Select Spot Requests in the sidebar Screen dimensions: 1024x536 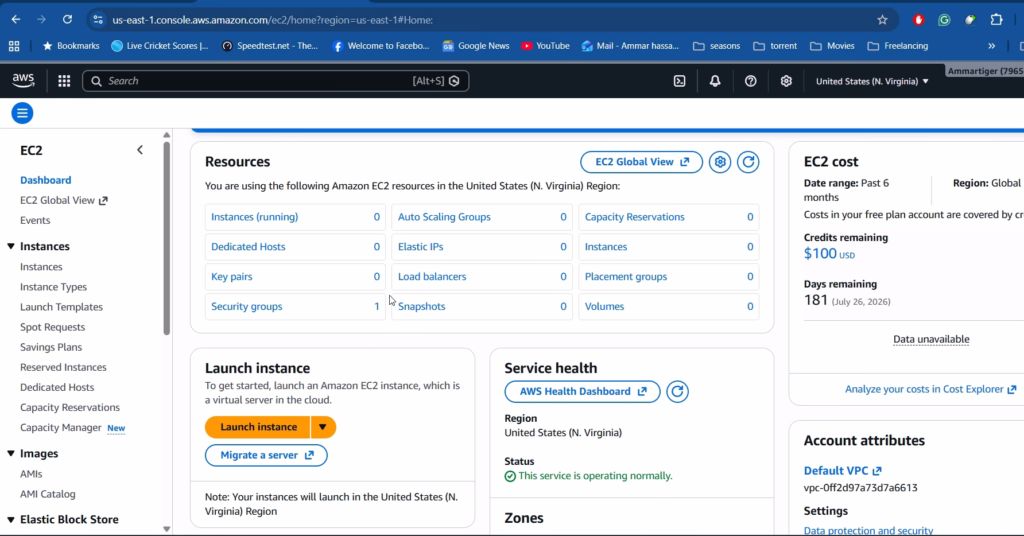(52, 327)
